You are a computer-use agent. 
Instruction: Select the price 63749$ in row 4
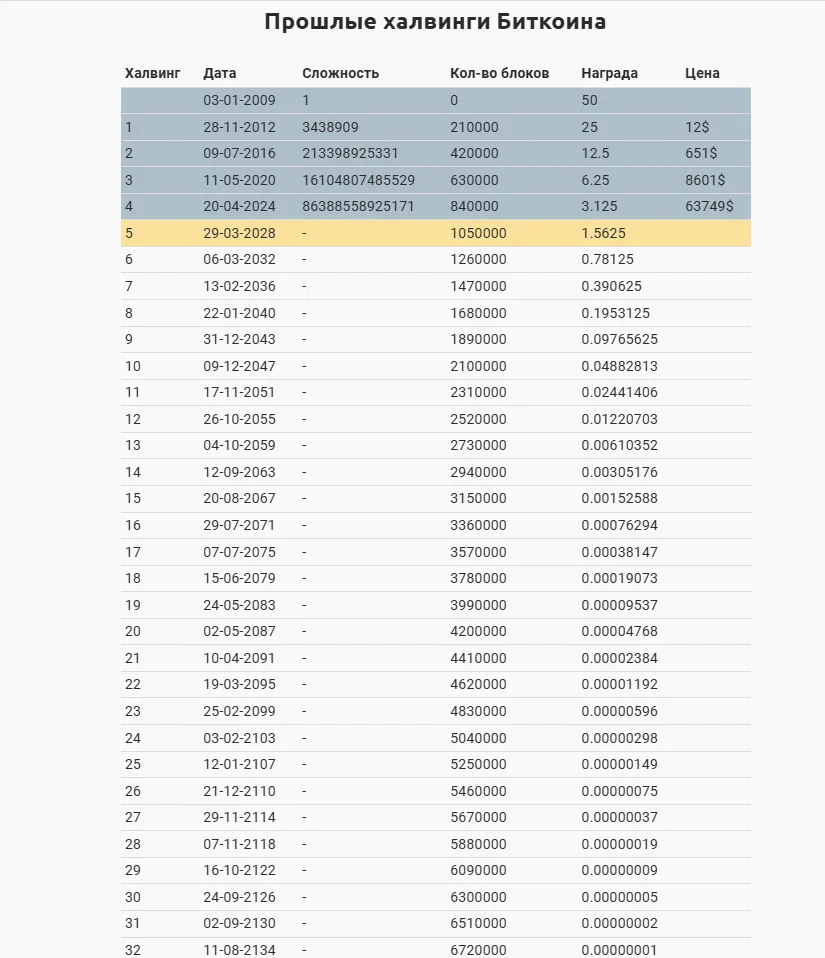[x=709, y=206]
